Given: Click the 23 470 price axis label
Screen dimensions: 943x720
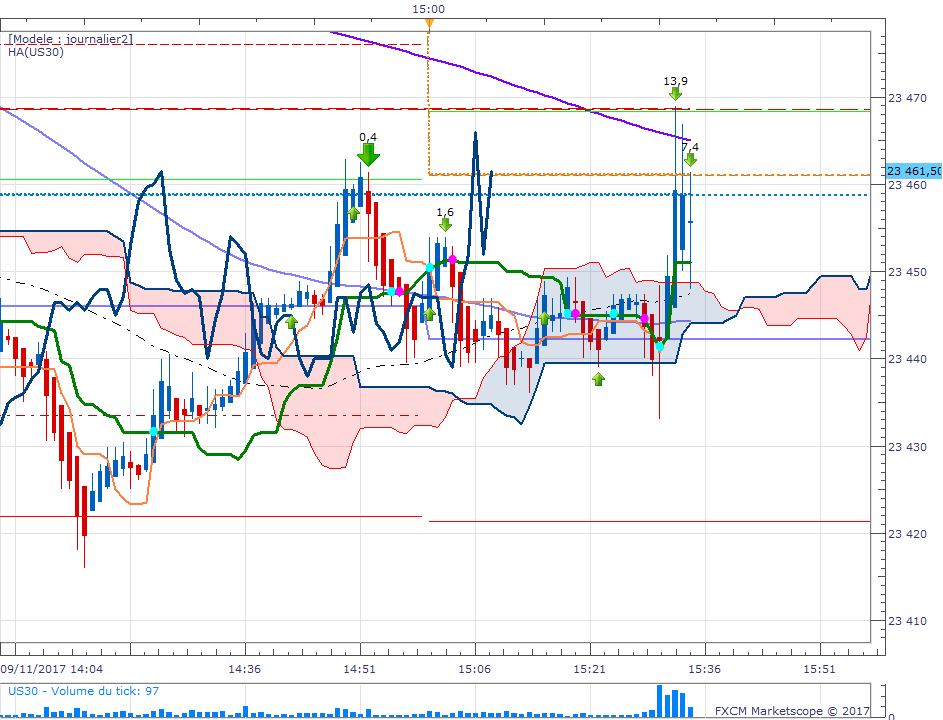Looking at the screenshot, I should 908,98.
